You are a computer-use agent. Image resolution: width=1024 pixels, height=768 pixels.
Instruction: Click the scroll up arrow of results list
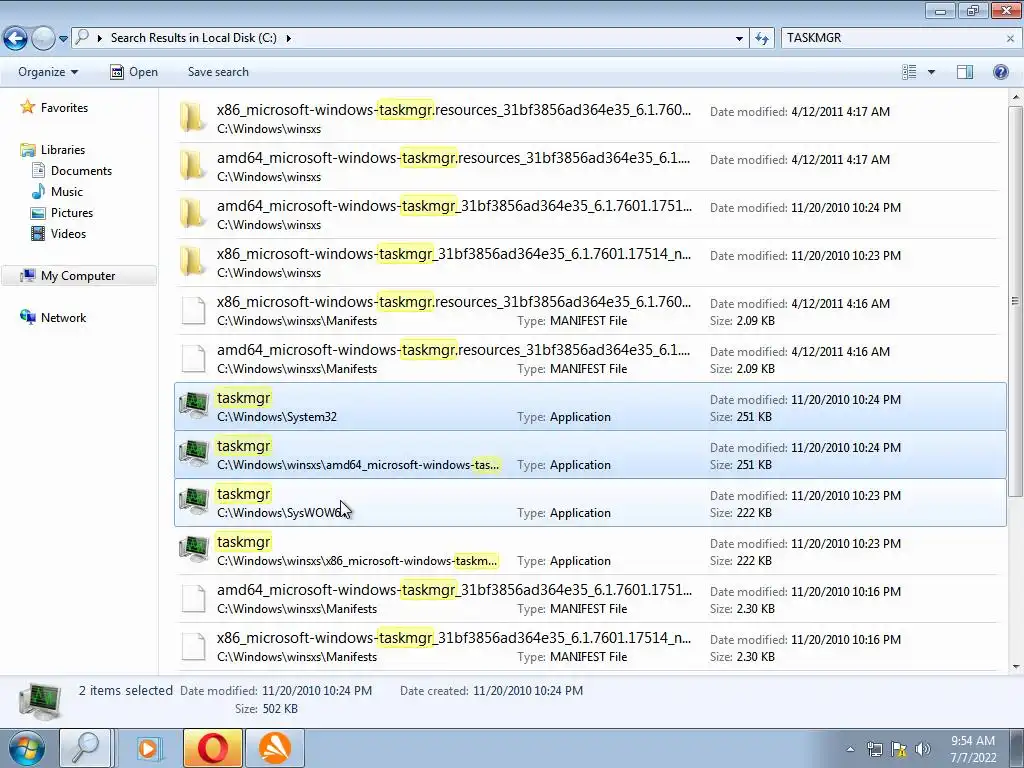click(1015, 97)
